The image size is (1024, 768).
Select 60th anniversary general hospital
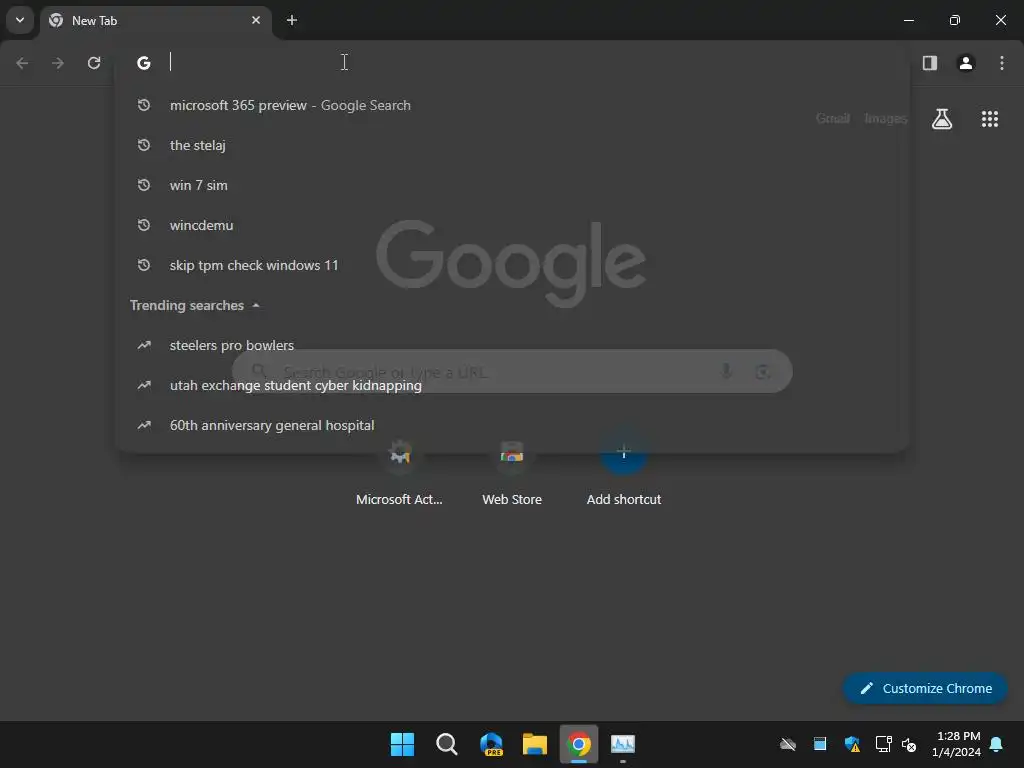[x=512, y=425]
